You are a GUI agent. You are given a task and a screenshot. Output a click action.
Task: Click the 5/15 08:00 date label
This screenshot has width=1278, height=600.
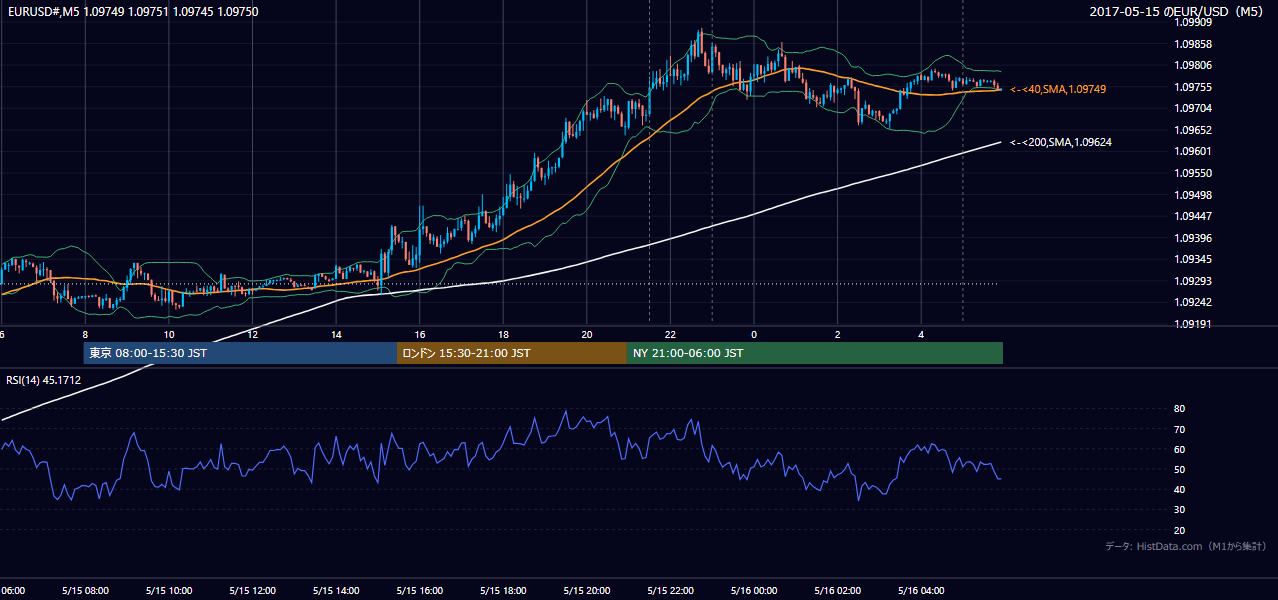84,591
